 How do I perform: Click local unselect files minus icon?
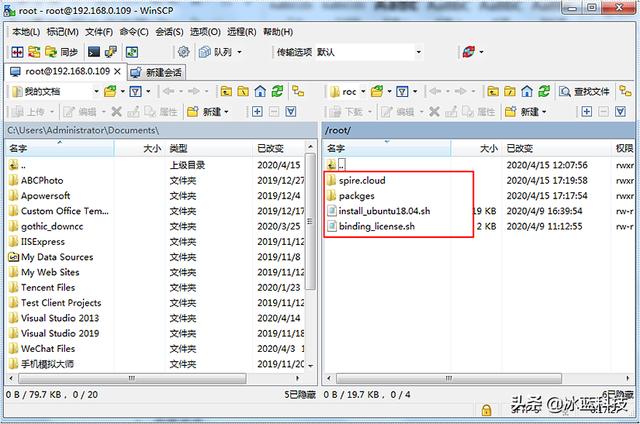click(x=274, y=112)
